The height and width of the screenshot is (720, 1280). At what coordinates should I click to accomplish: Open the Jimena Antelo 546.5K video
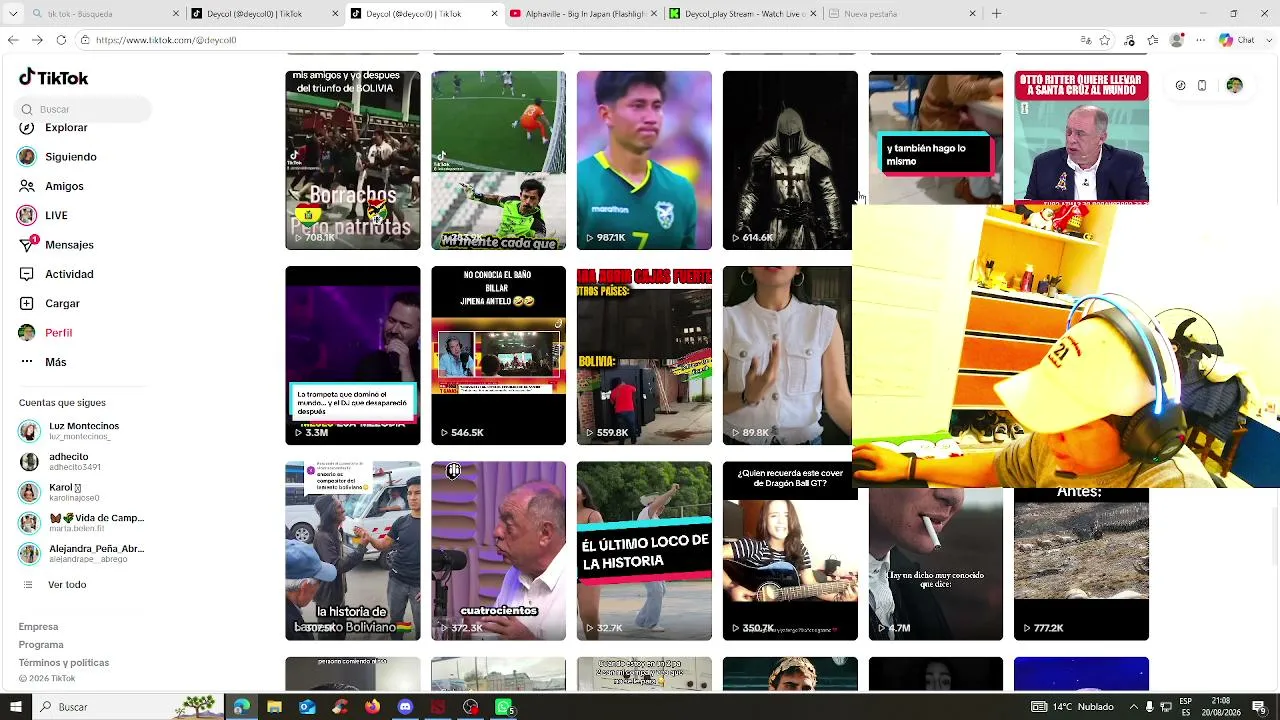[x=498, y=355]
